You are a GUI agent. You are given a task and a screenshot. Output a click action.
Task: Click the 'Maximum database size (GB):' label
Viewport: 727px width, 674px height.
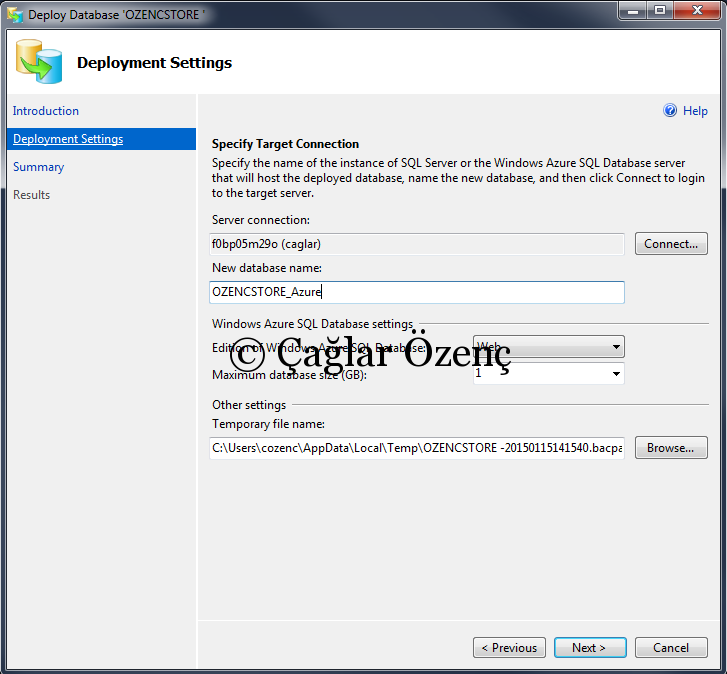tap(289, 375)
